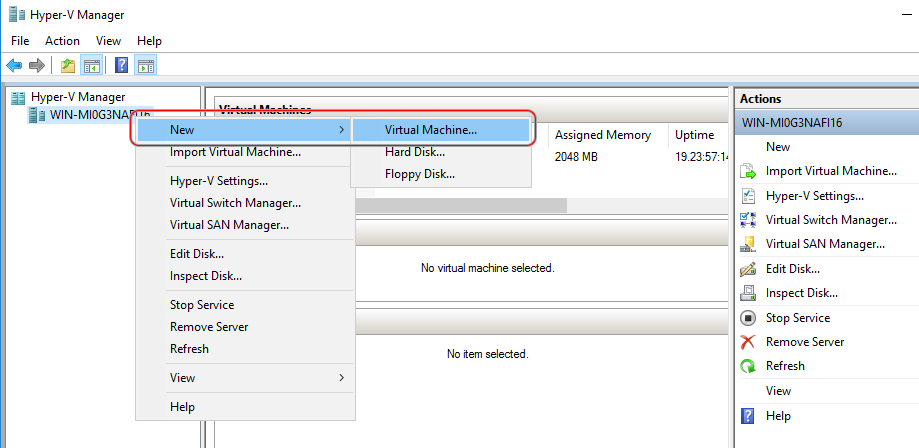Toggle the Show/Hide Console Tree icon
Viewport: 919px width, 448px height.
[91, 65]
